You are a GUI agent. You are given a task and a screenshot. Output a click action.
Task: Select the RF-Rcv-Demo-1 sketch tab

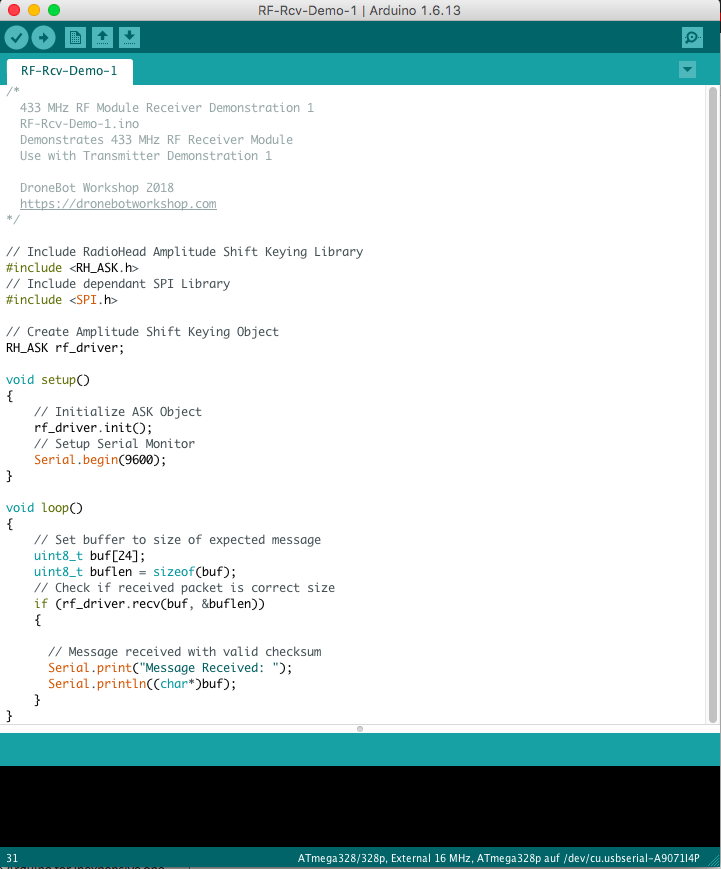coord(69,71)
